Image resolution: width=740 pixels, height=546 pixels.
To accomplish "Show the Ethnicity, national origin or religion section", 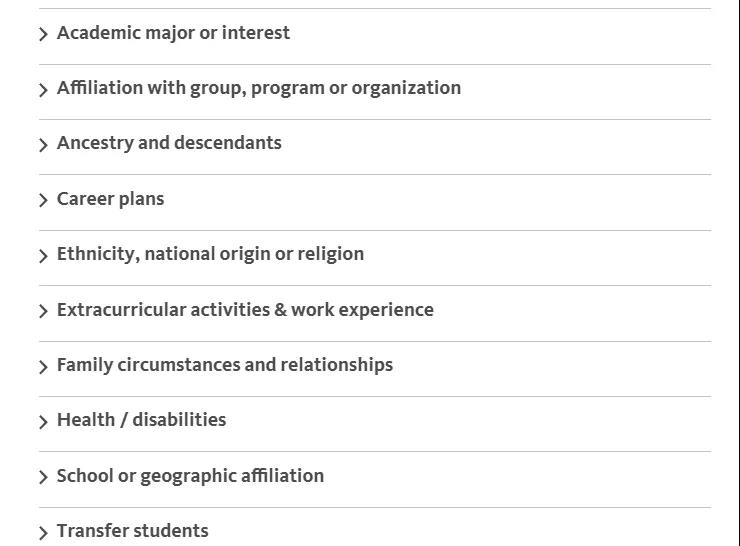I will tap(210, 254).
